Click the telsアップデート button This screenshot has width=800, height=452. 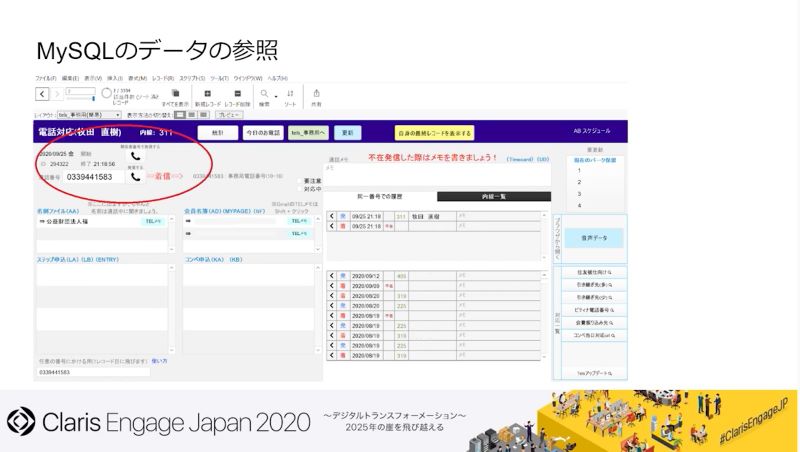tap(594, 373)
